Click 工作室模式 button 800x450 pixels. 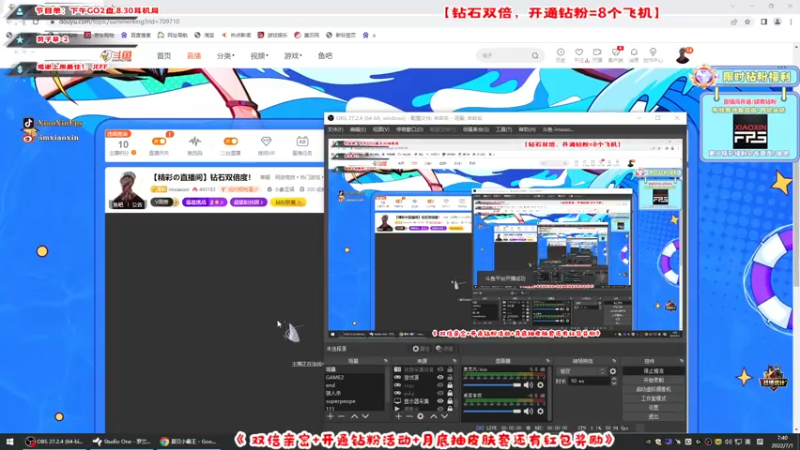pos(654,398)
